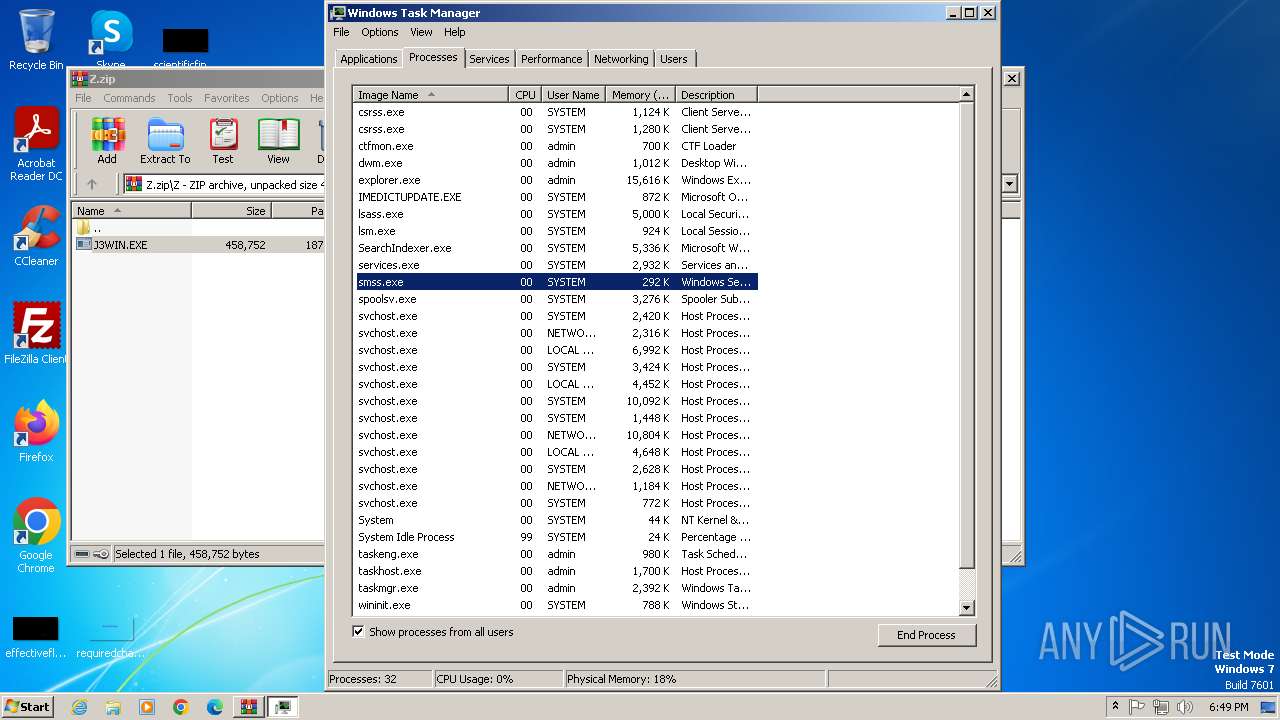Viewport: 1280px width, 720px height.
Task: Click process list scroll up arrow
Action: 966,95
